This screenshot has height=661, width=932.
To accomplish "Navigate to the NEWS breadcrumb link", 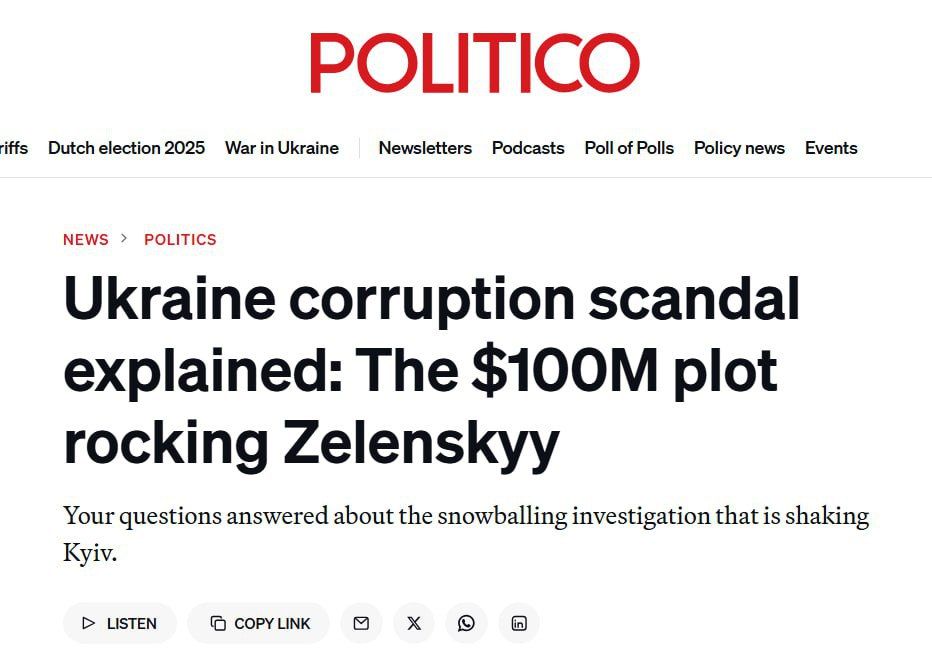I will 85,239.
